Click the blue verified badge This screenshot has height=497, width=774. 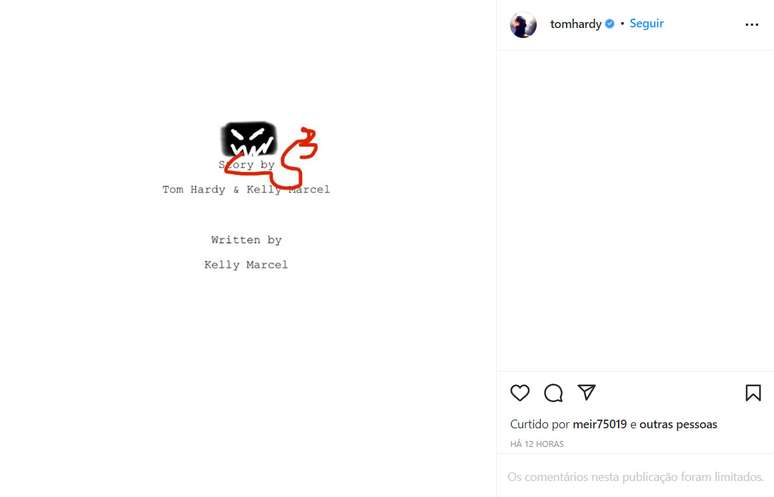point(610,24)
